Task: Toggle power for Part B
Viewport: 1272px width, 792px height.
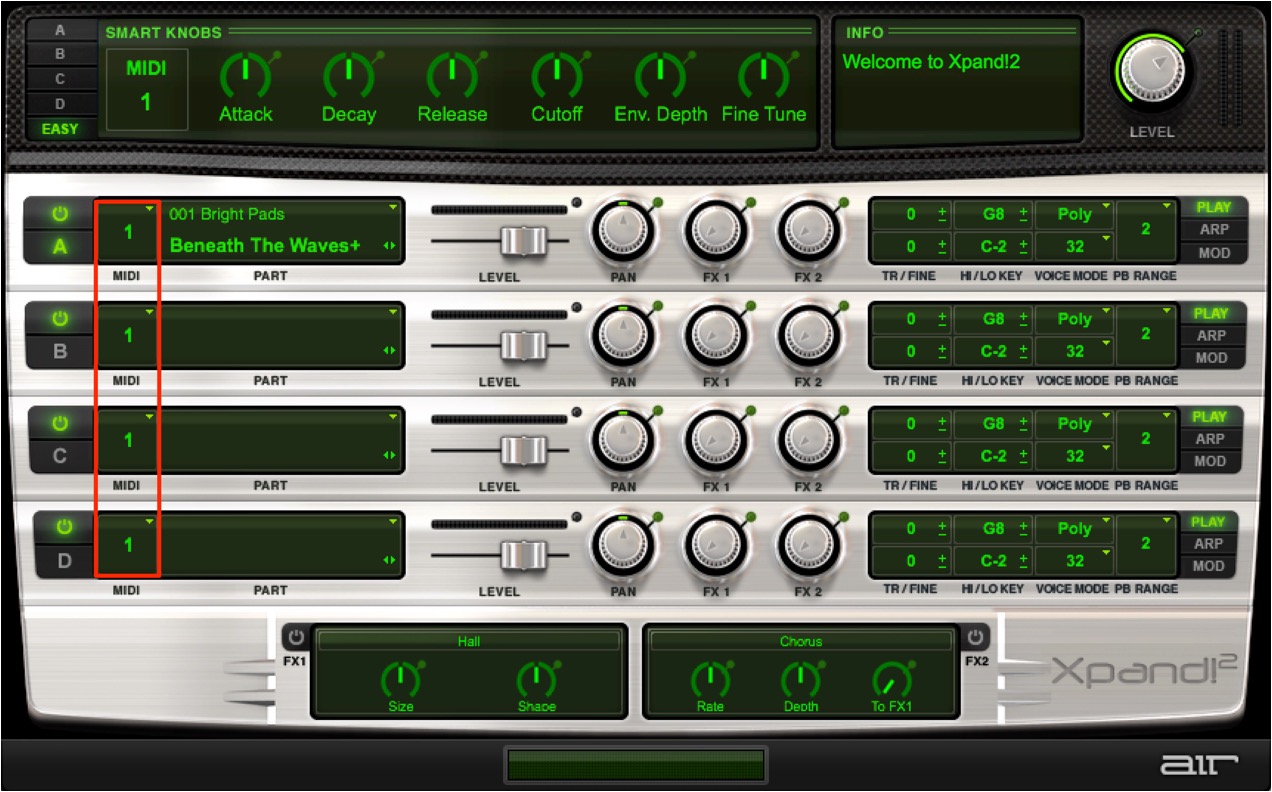Action: click(x=60, y=319)
